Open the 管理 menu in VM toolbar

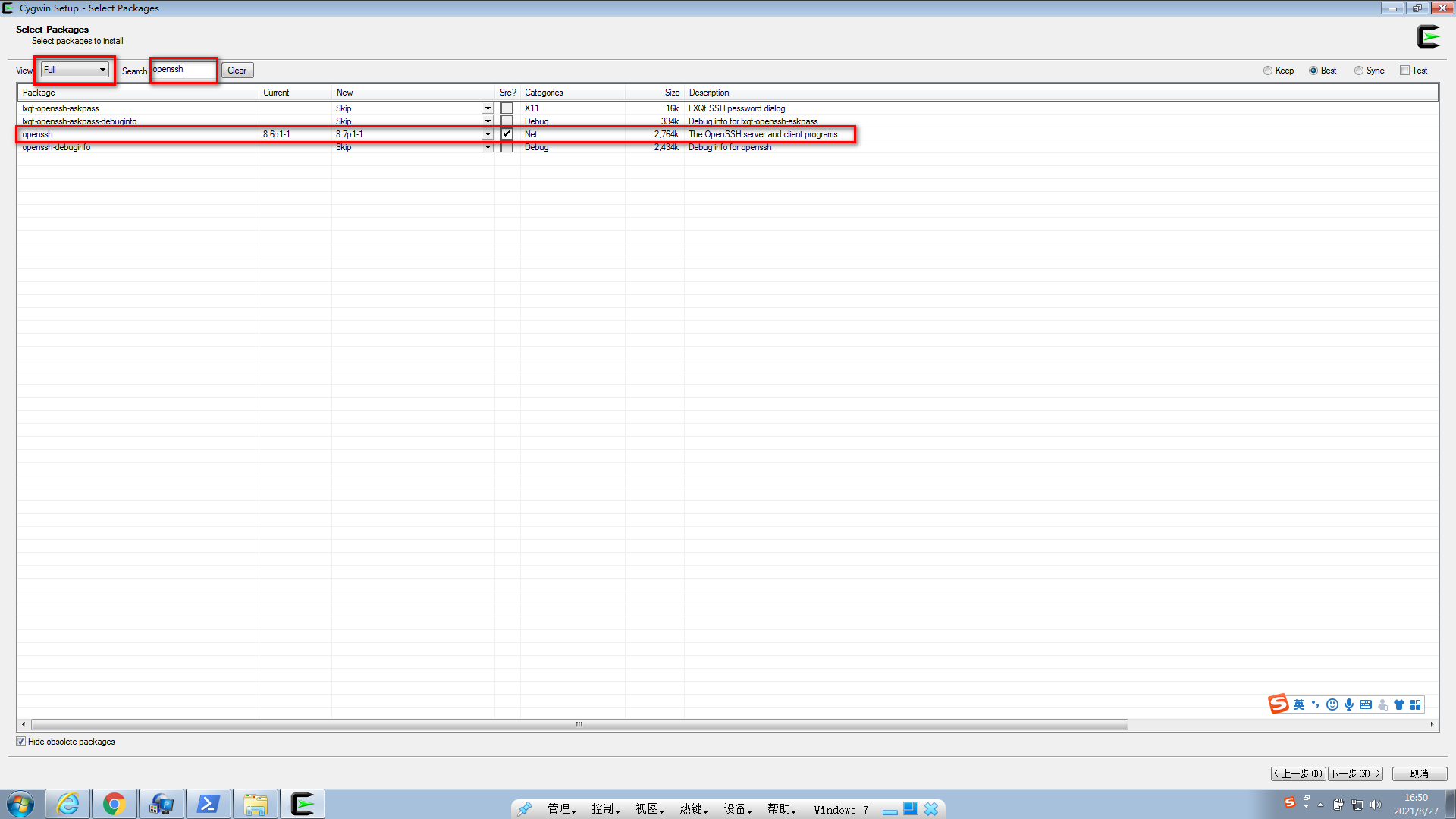pyautogui.click(x=561, y=809)
